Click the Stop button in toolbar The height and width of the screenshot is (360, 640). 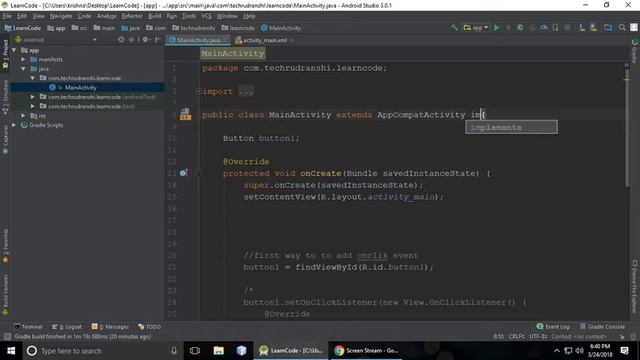pyautogui.click(x=567, y=28)
